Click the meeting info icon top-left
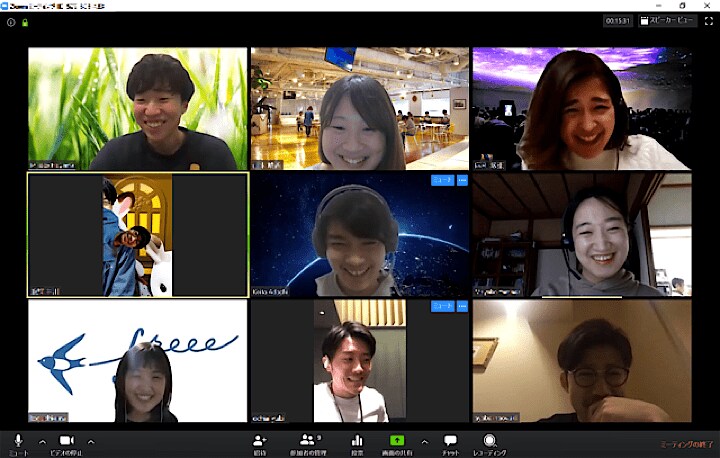This screenshot has height=458, width=720. 11,21
